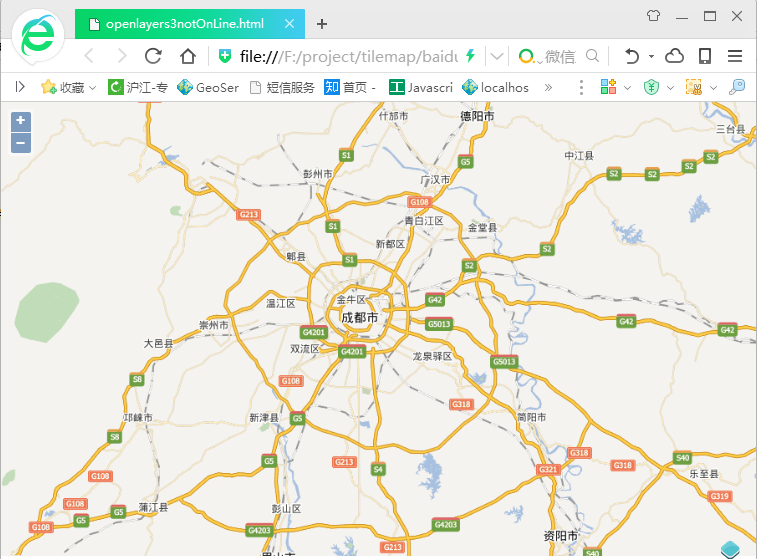The image size is (757, 559).
Task: Reload the page with the refresh icon
Action: (x=153, y=56)
